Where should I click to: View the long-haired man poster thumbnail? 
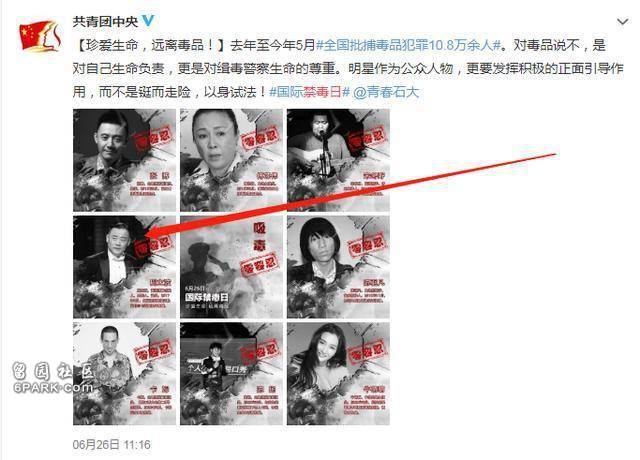click(338, 267)
